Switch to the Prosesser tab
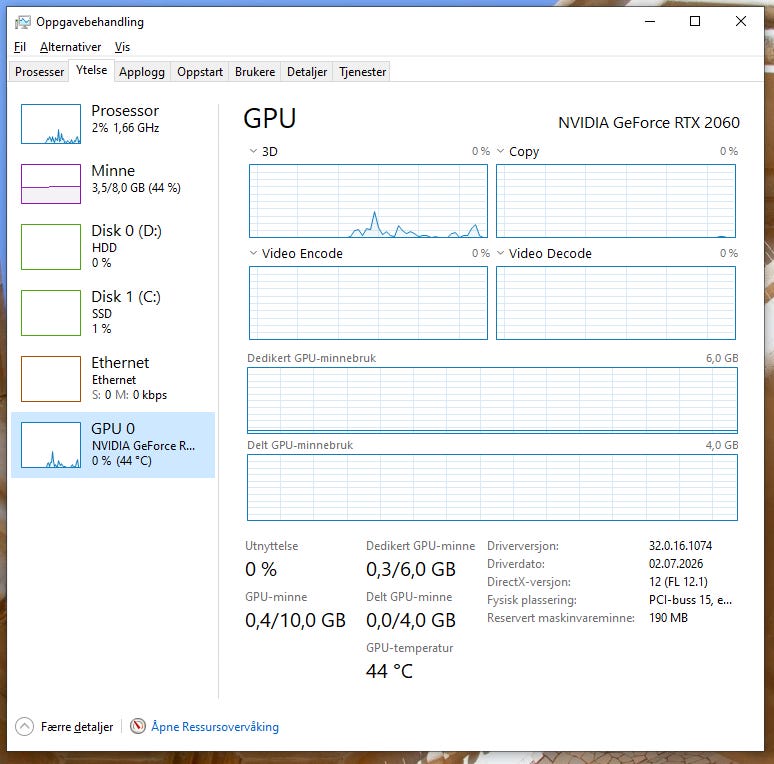The image size is (774, 764). 39,72
